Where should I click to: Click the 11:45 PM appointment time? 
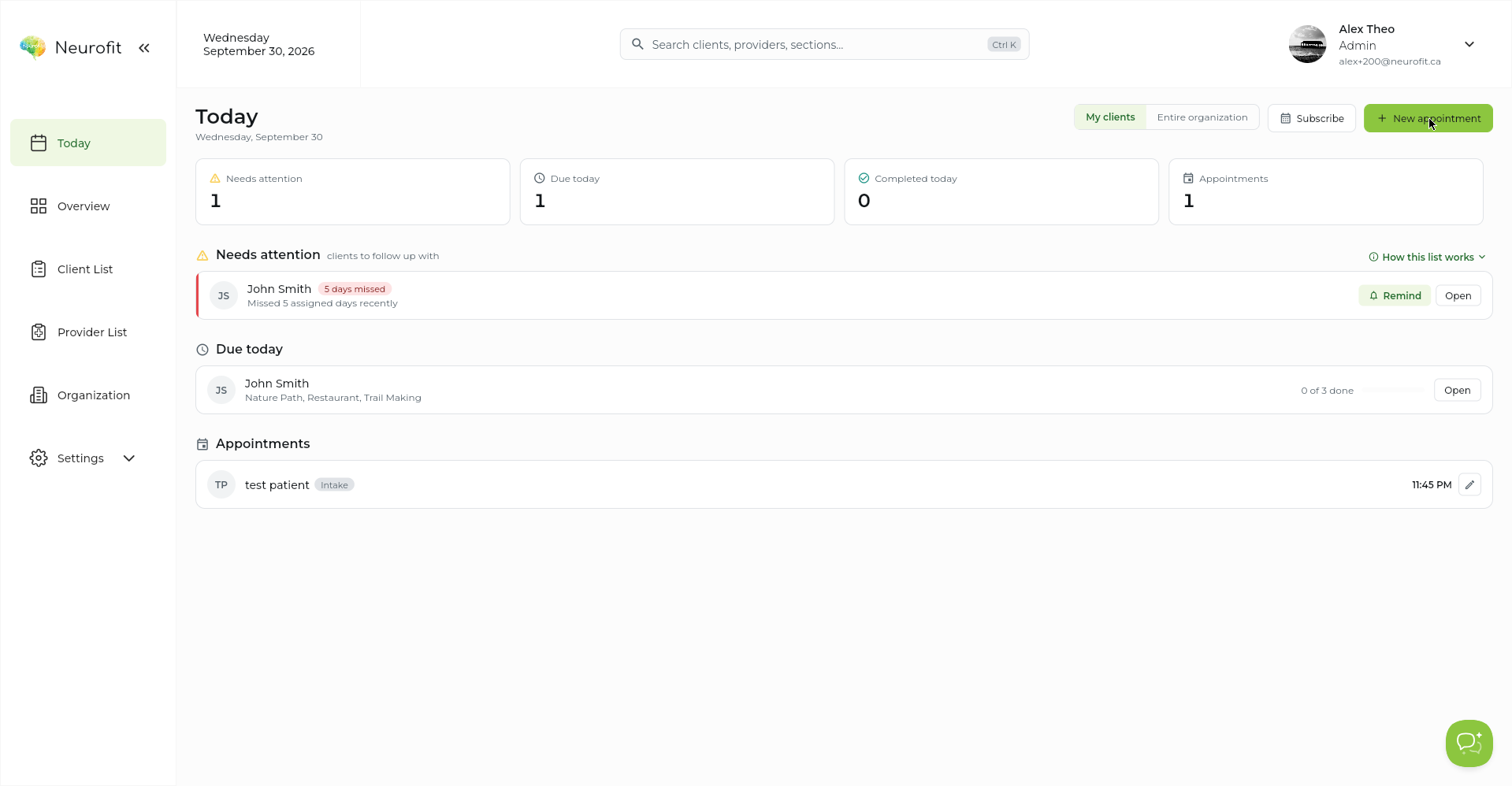coord(1431,484)
